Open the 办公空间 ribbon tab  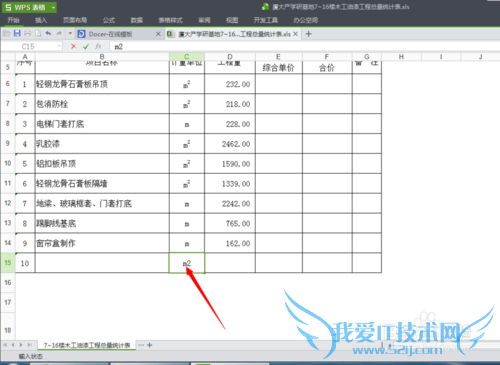(x=305, y=20)
